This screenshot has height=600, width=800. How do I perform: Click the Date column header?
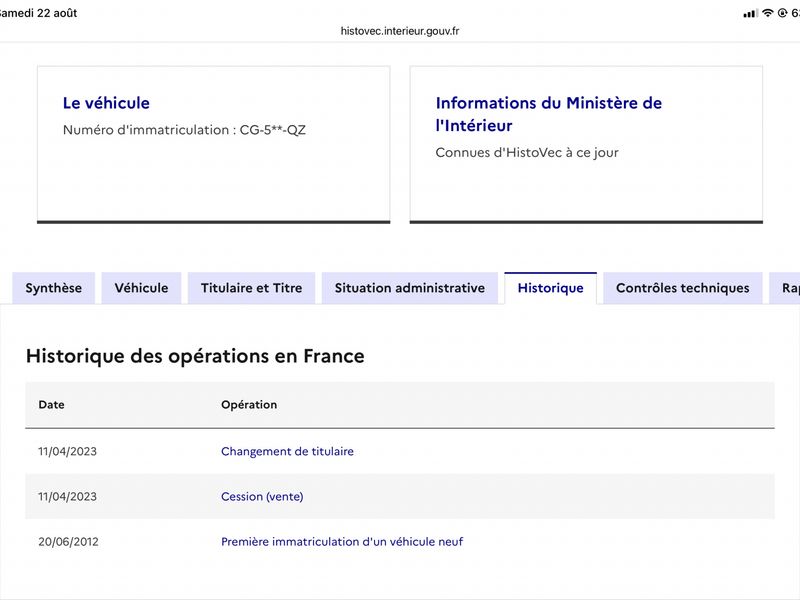[x=52, y=405]
